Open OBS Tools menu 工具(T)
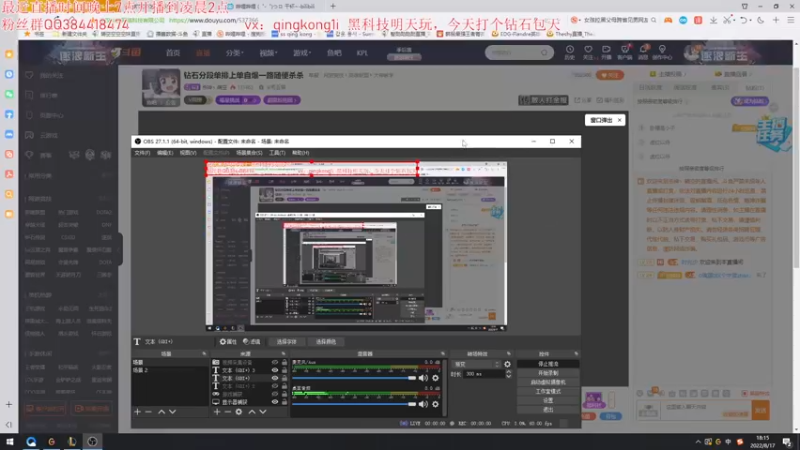Image resolution: width=800 pixels, height=450 pixels. pyautogui.click(x=277, y=153)
